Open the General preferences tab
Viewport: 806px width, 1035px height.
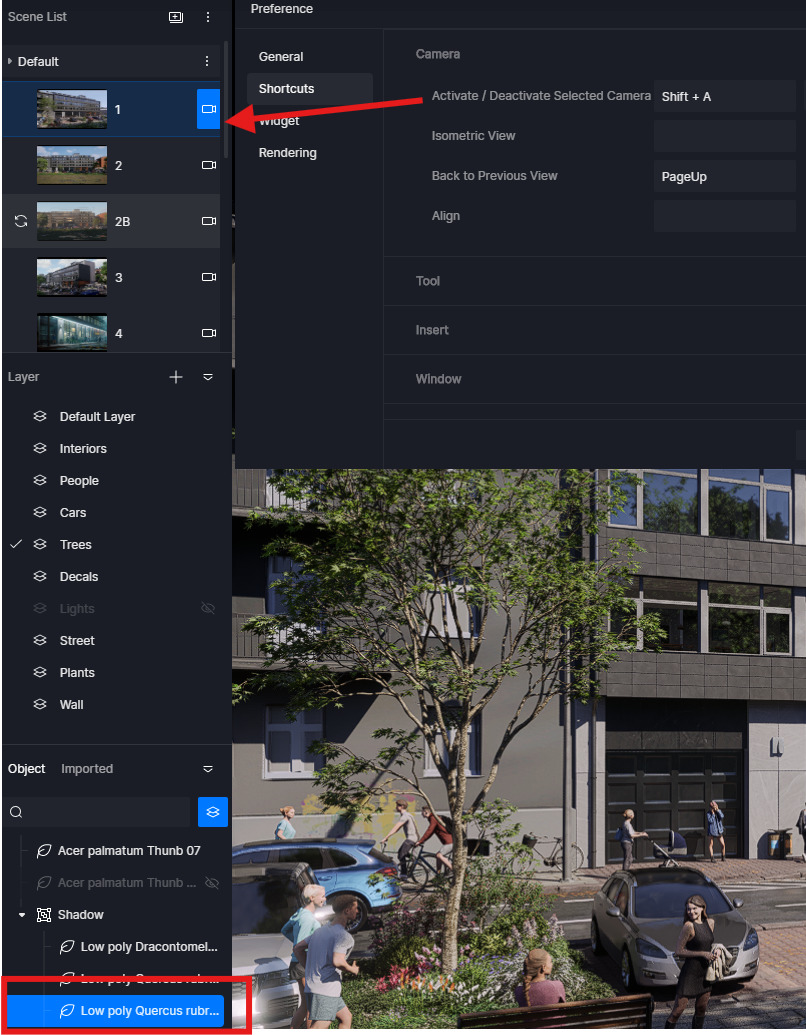(x=281, y=57)
